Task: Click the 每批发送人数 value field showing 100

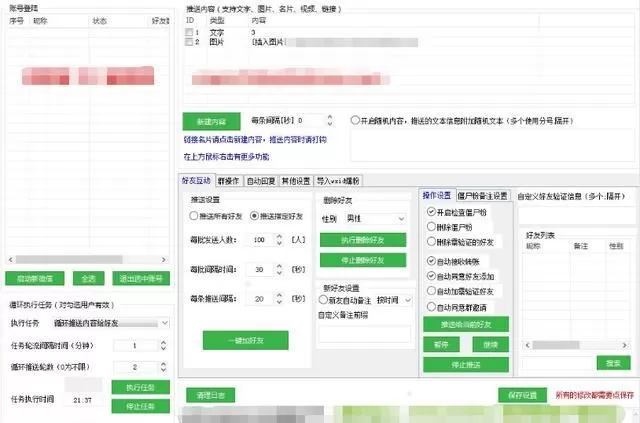Action: (259, 240)
